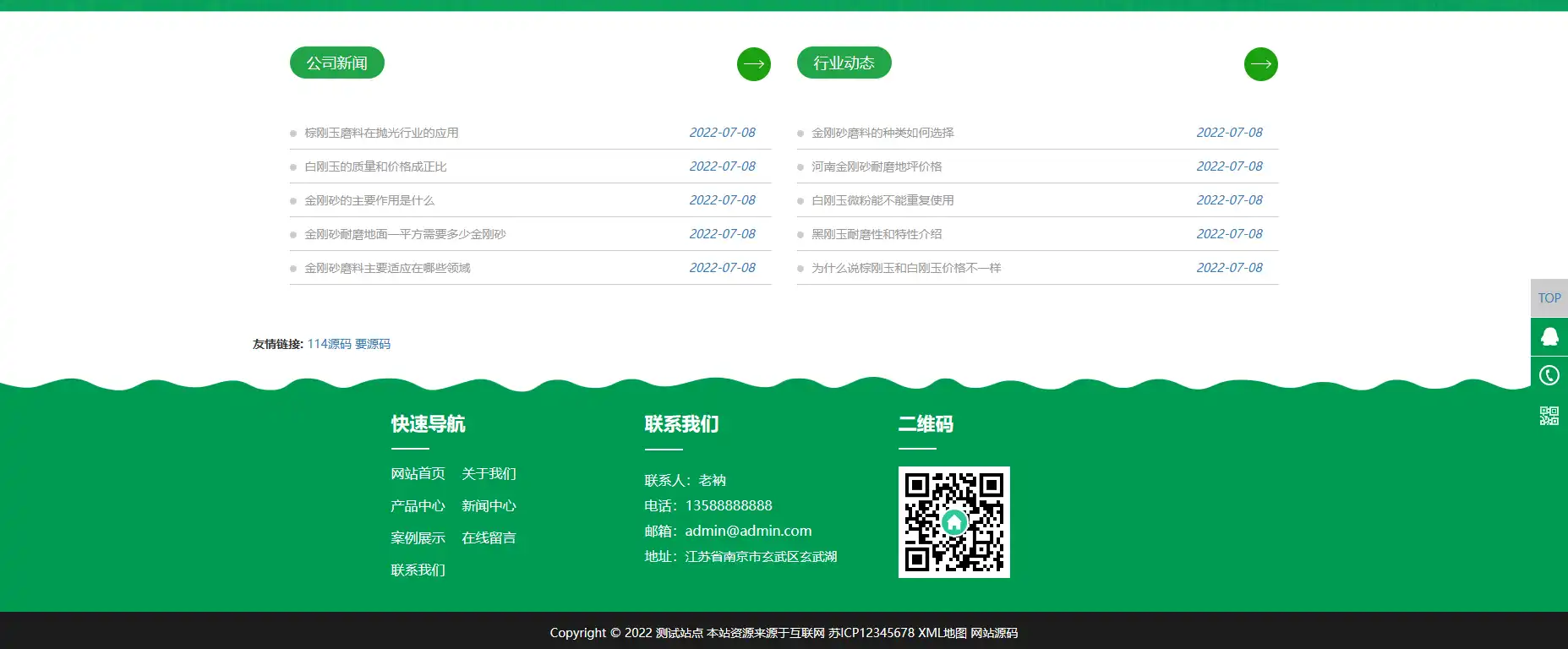Image resolution: width=1568 pixels, height=649 pixels.
Task: Click contact person 老衲 text
Action: point(713,480)
